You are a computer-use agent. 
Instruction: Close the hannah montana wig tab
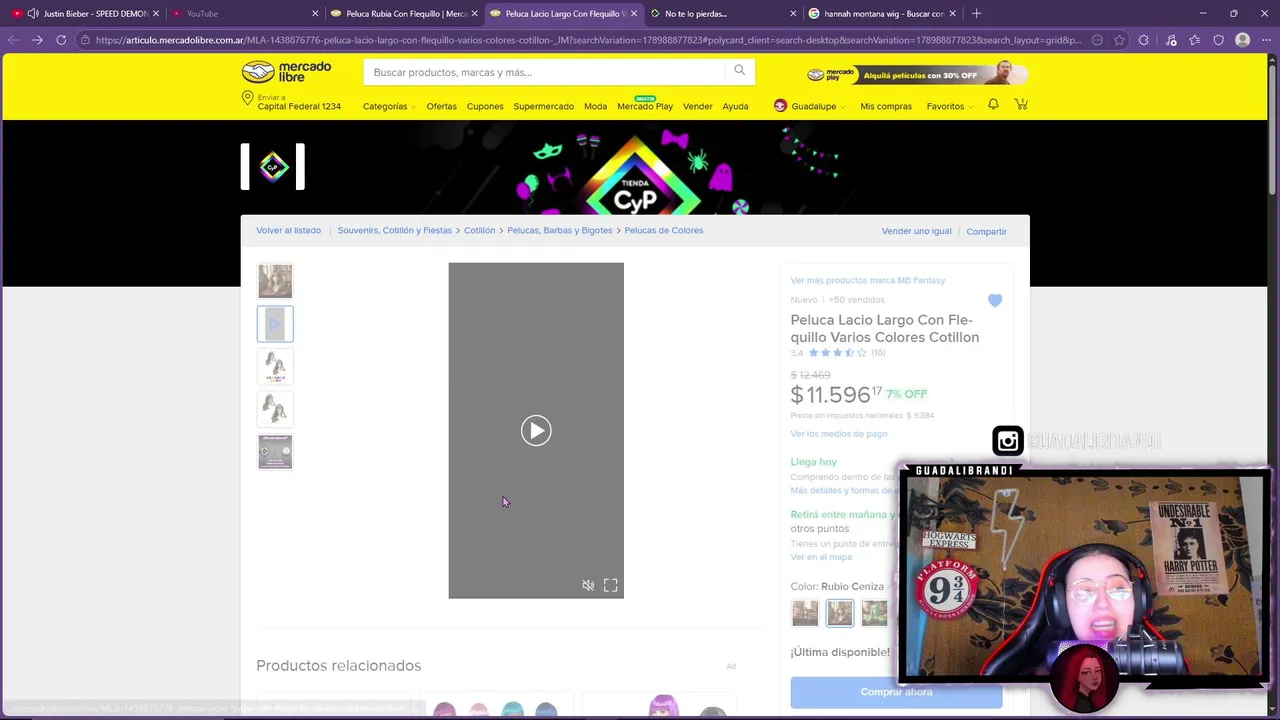point(952,13)
